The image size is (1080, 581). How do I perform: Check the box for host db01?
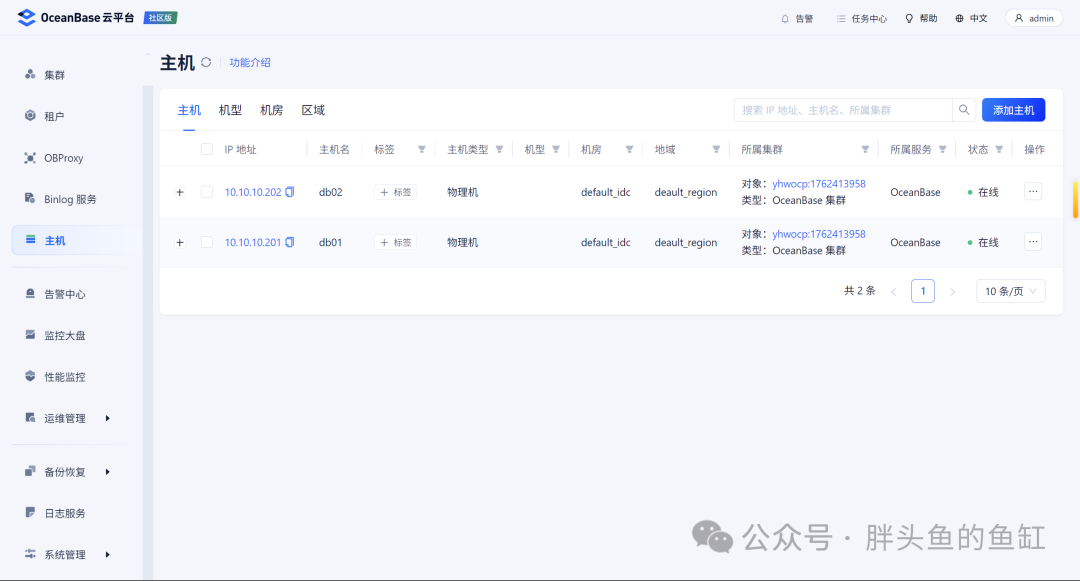point(207,242)
